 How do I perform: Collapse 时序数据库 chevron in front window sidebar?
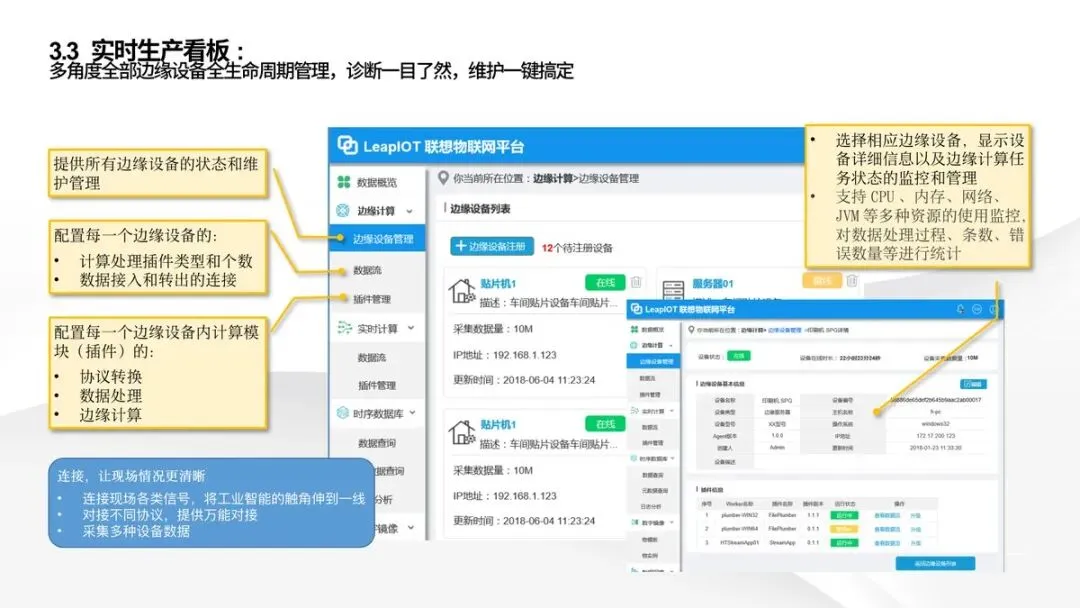(x=673, y=459)
